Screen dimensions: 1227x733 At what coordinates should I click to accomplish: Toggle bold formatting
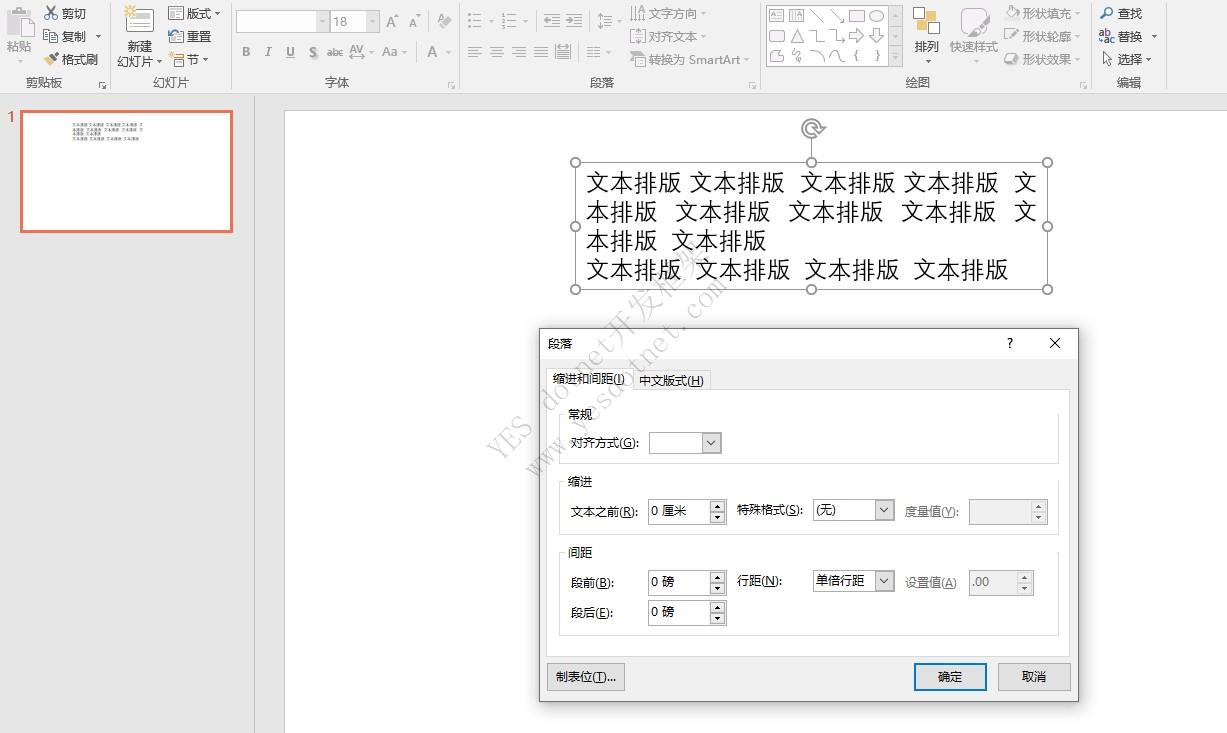tap(246, 52)
